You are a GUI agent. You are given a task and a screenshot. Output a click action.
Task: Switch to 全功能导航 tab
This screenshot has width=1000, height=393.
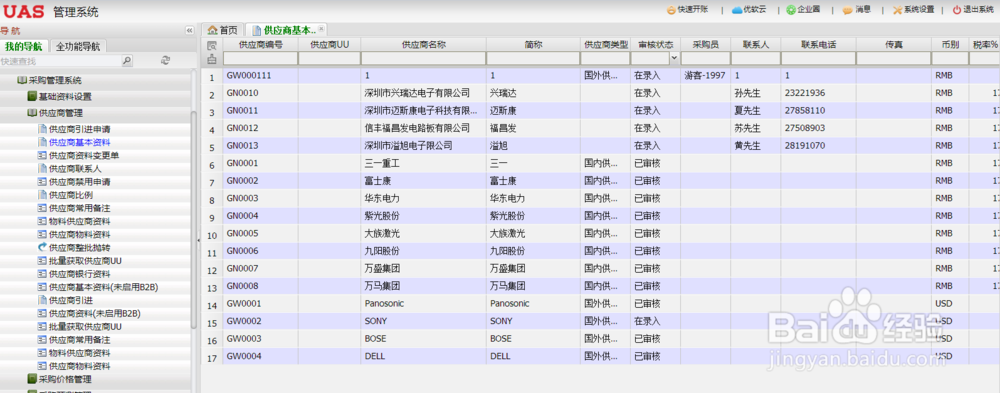point(78,46)
